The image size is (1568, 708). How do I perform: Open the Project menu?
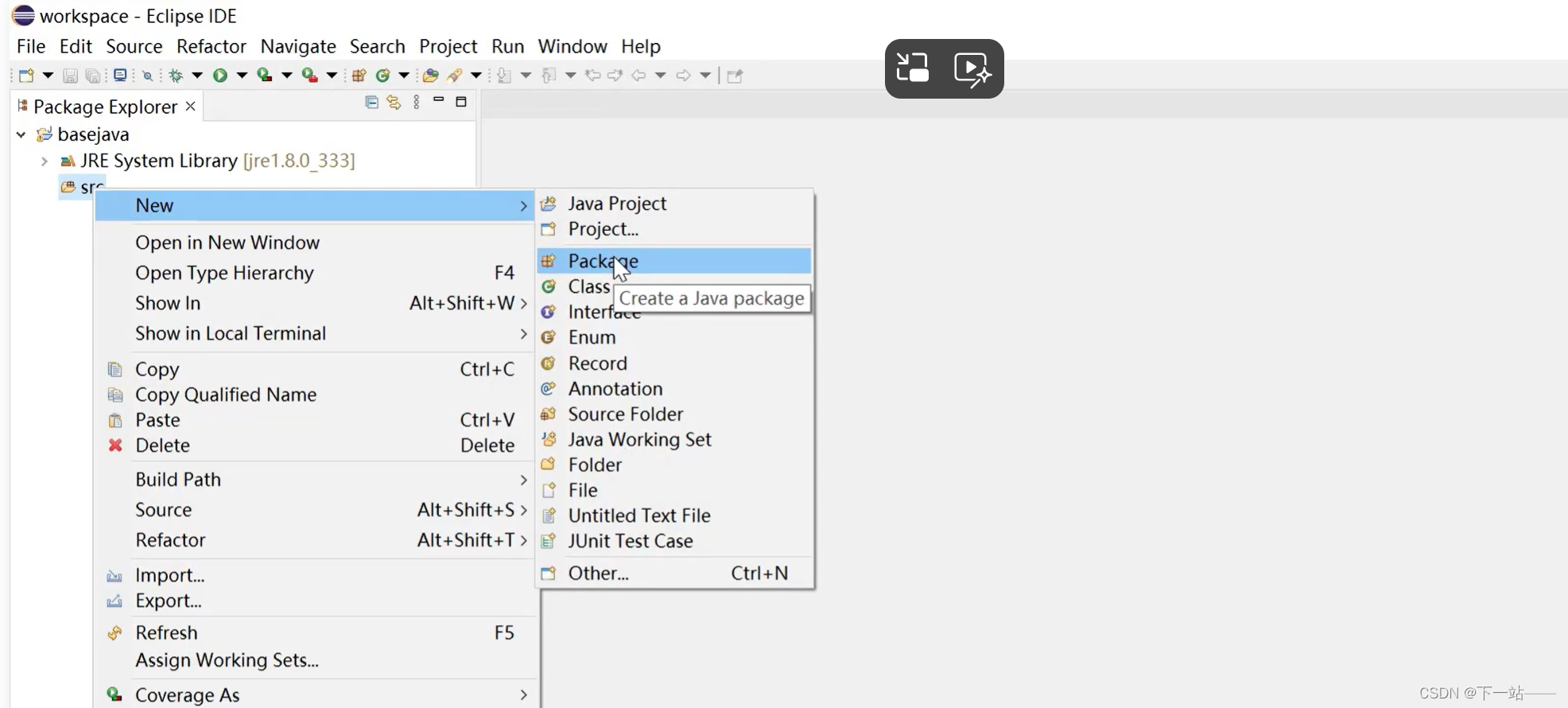click(448, 46)
